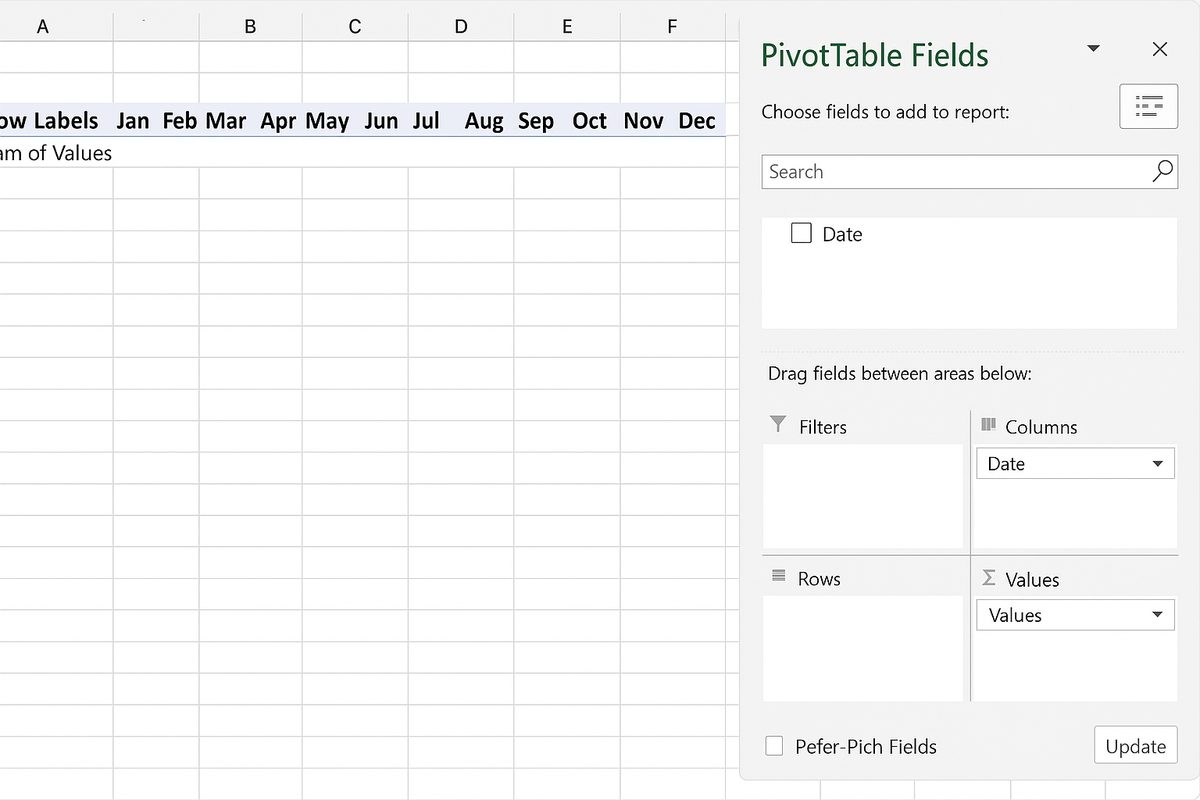Open the PivotTable Fields layout tools button
Viewport: 1200px width, 800px height.
pos(1148,106)
